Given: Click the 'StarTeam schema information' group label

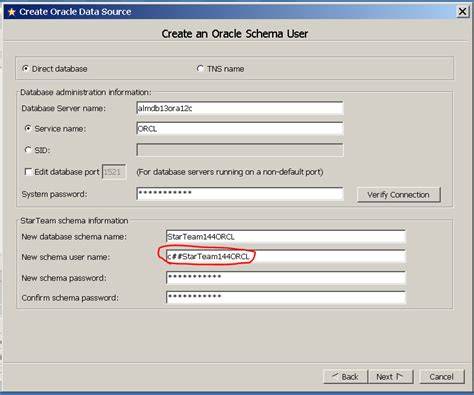Looking at the screenshot, I should (x=74, y=221).
